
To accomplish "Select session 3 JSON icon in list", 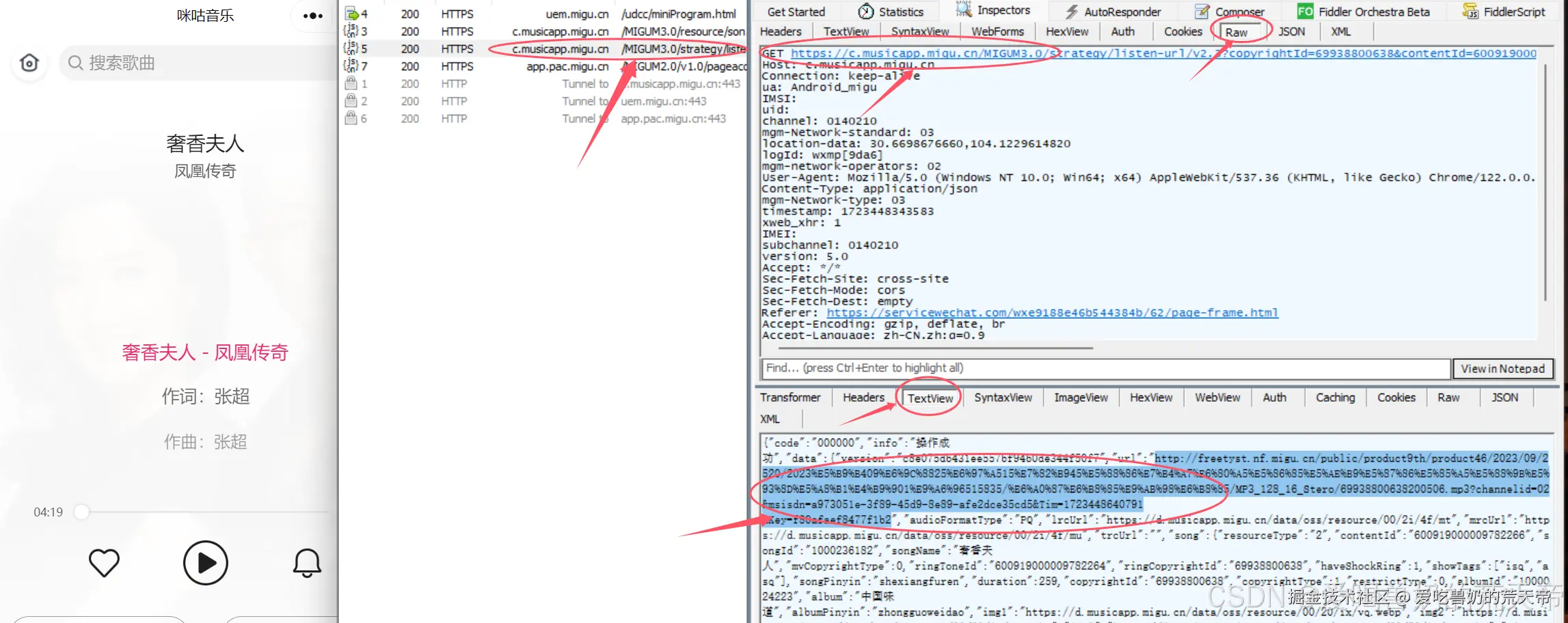I will (x=351, y=31).
